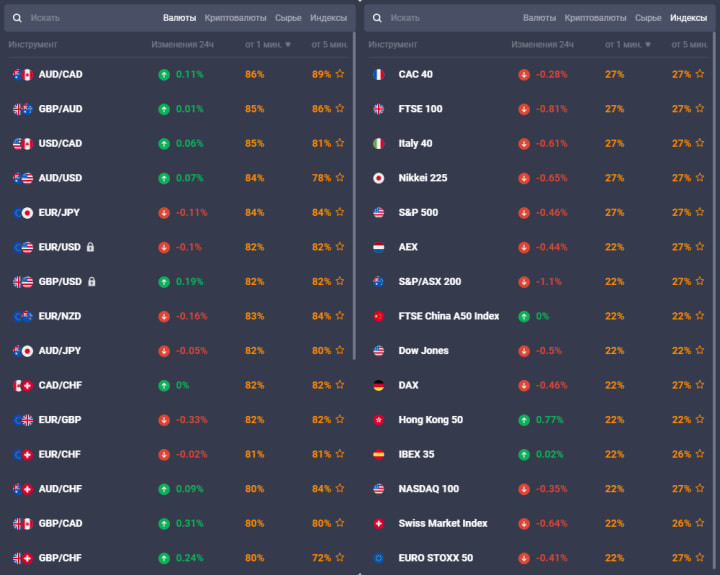This screenshot has width=720, height=575.
Task: Click the green up arrow on GBP/CAD
Action: pyautogui.click(x=164, y=524)
